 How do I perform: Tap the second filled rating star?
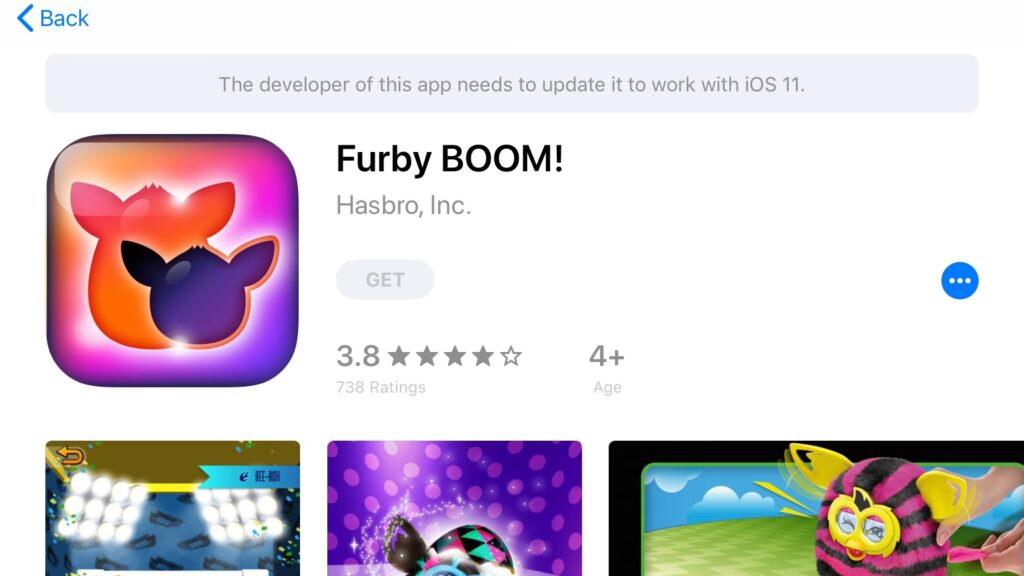427,357
